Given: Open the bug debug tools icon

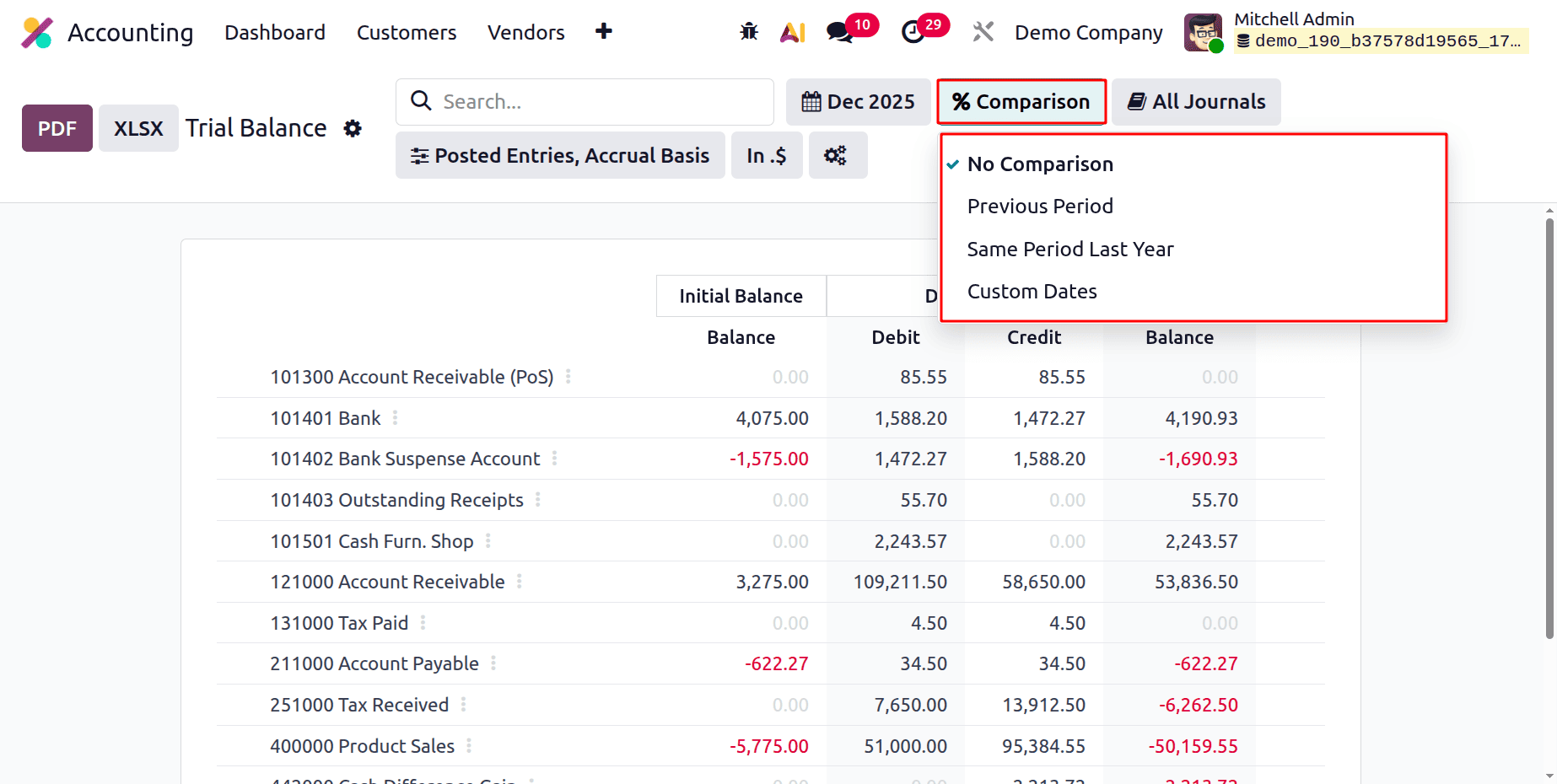Looking at the screenshot, I should pyautogui.click(x=749, y=32).
